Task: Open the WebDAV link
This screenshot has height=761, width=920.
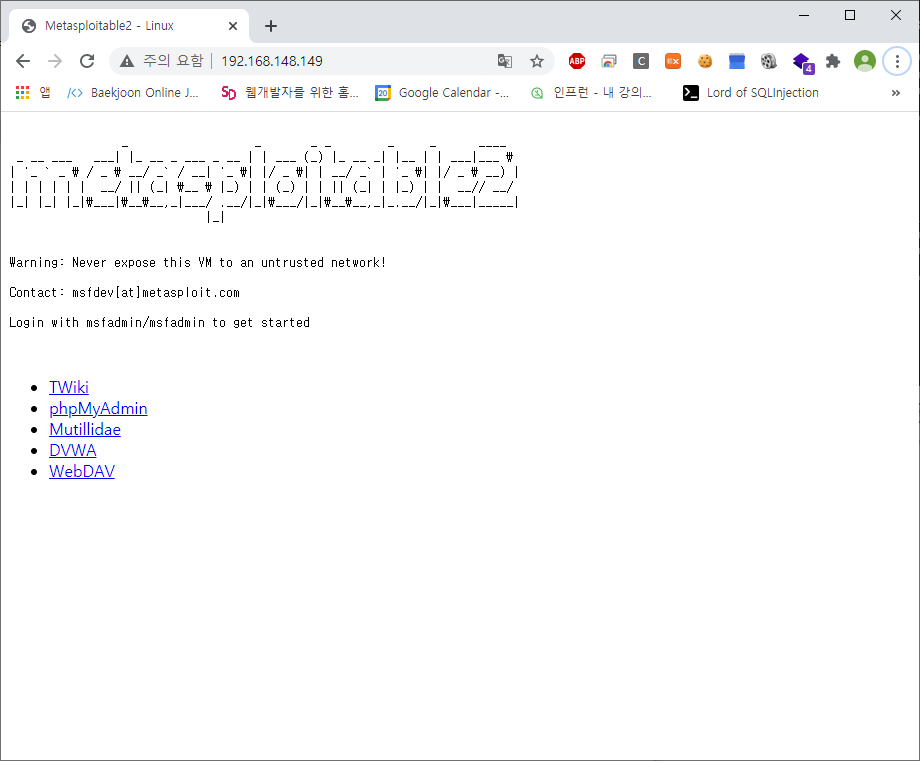Action: [x=82, y=472]
